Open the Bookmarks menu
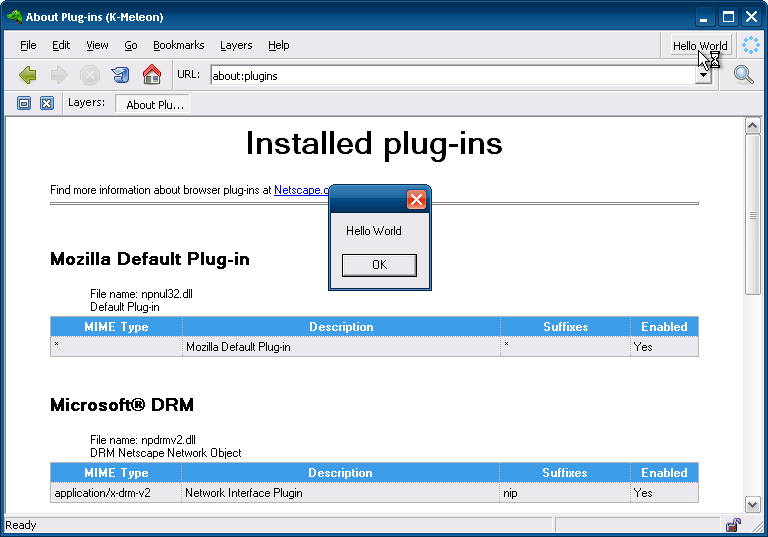Viewport: 768px width, 537px height. coord(178,45)
